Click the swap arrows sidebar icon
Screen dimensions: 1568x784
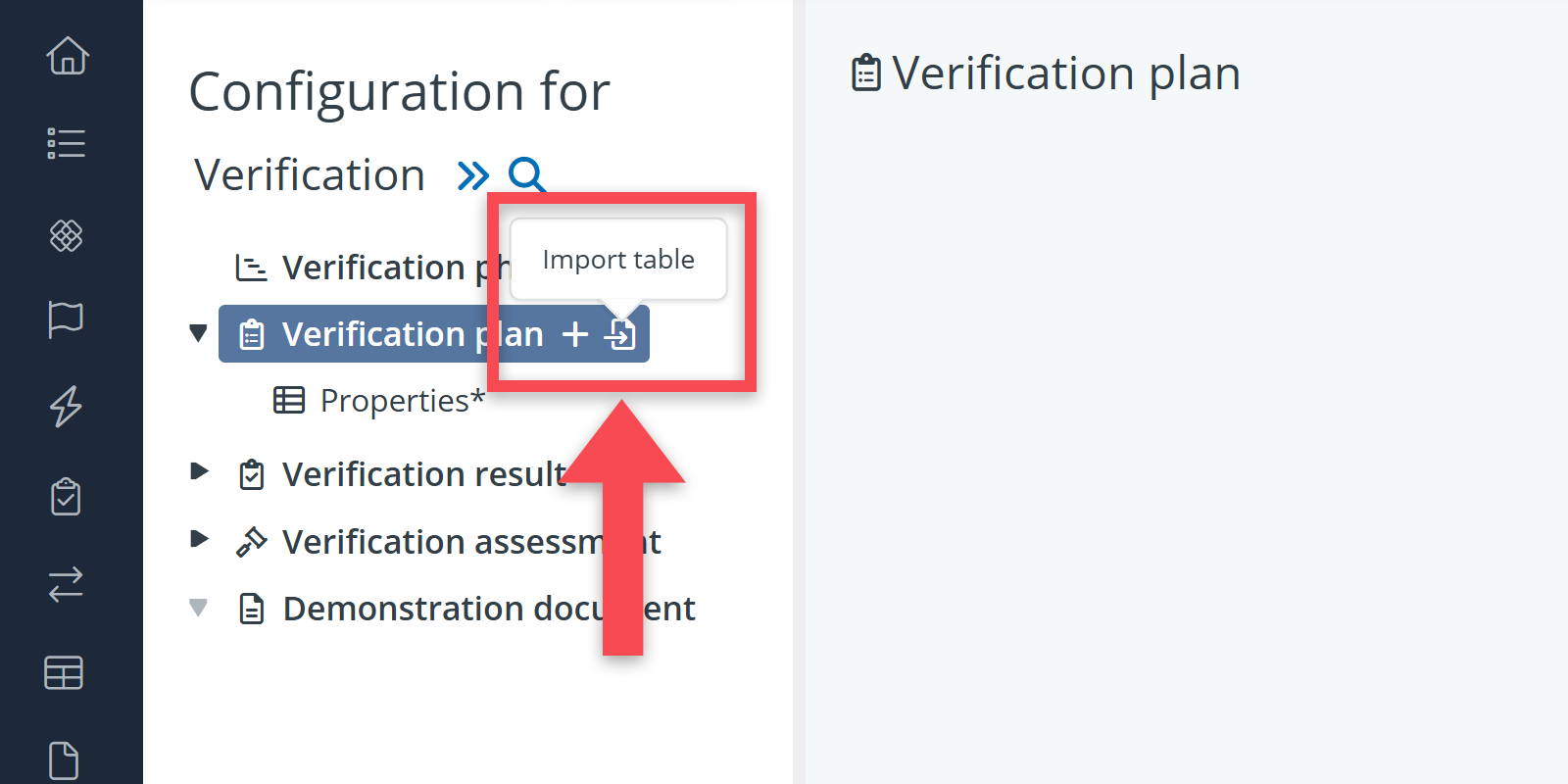point(67,585)
